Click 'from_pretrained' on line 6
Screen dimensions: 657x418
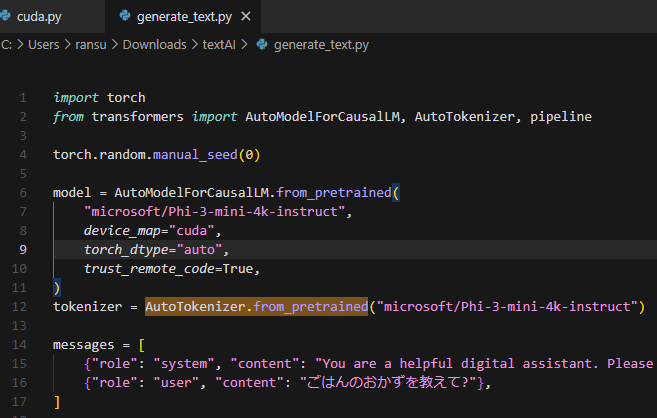[334, 193]
